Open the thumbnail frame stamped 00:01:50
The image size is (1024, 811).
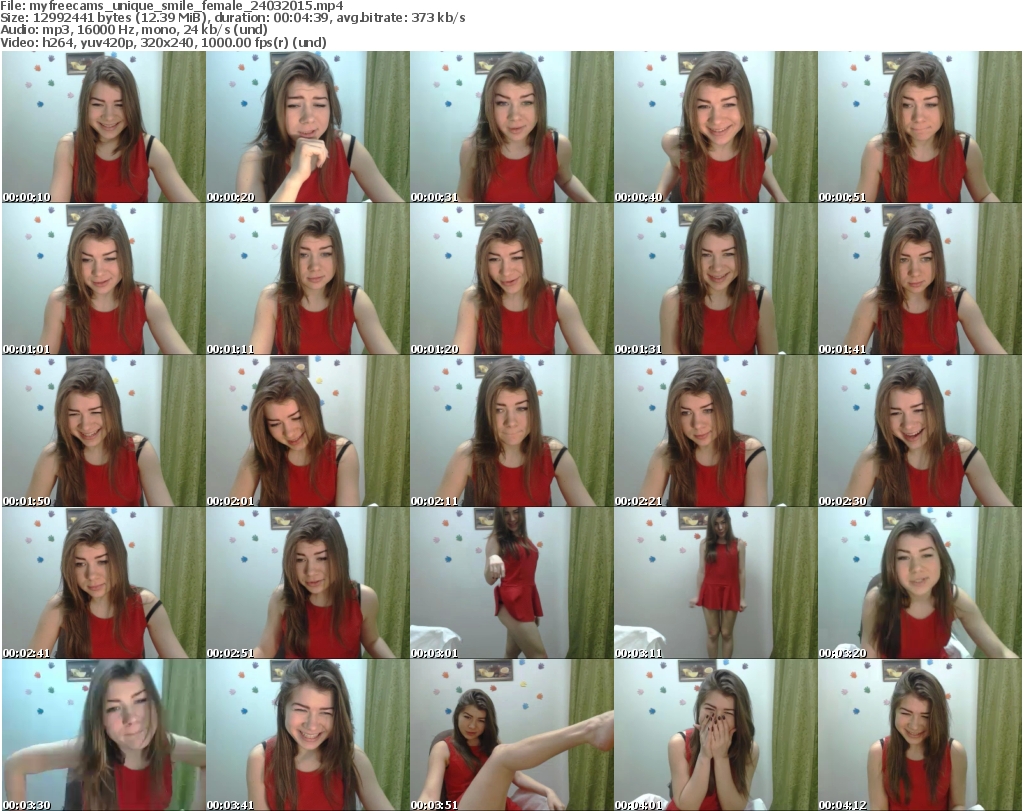tap(104, 431)
